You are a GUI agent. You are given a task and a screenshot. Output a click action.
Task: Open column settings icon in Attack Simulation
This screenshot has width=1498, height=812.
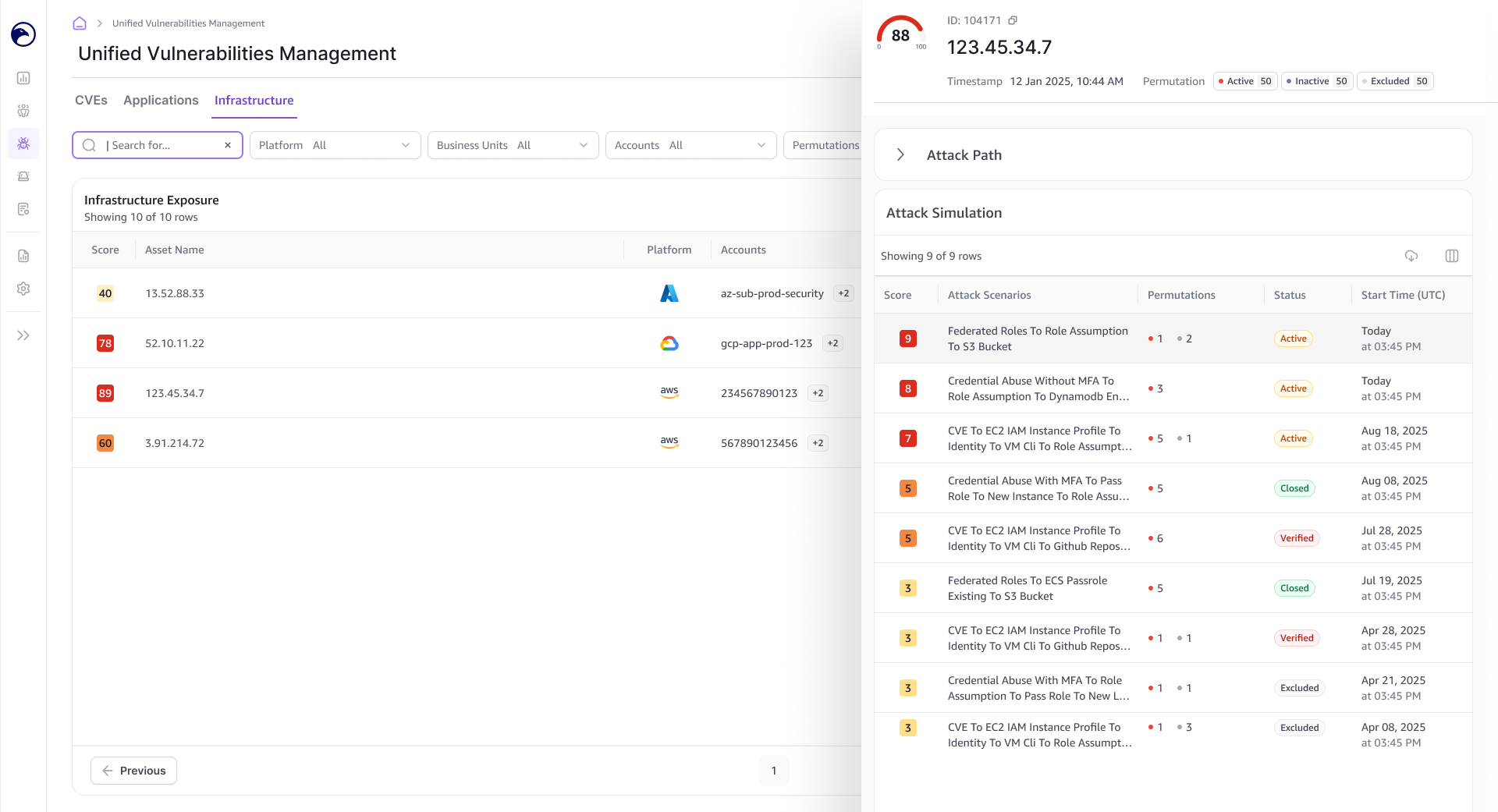pos(1452,256)
